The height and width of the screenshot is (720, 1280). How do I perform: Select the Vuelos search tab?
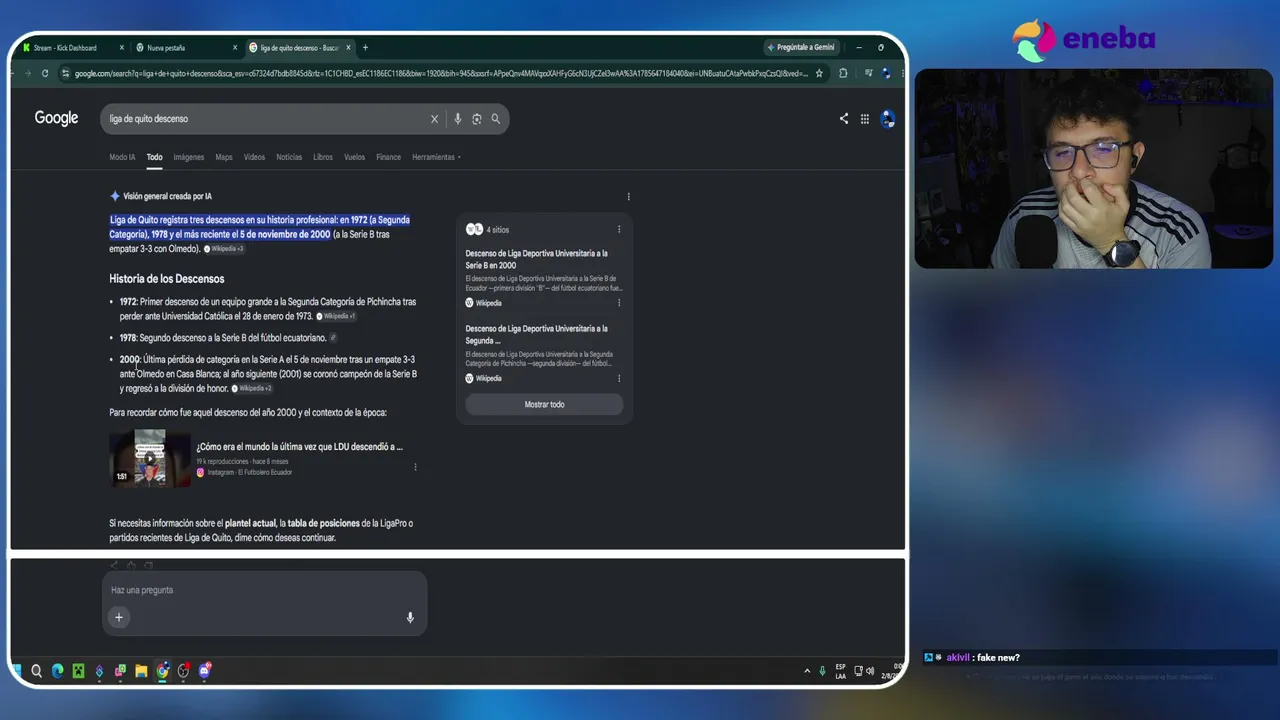pos(354,157)
